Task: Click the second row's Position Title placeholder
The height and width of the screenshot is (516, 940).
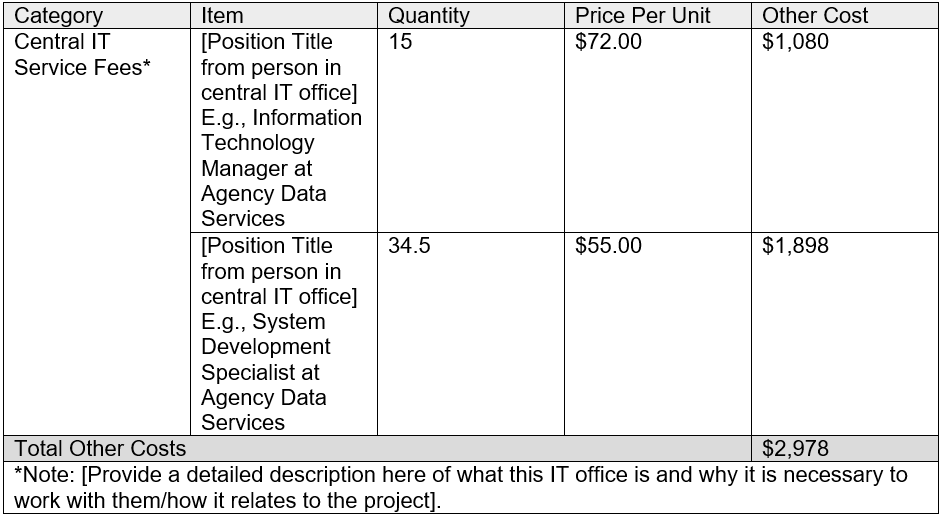Action: click(279, 272)
